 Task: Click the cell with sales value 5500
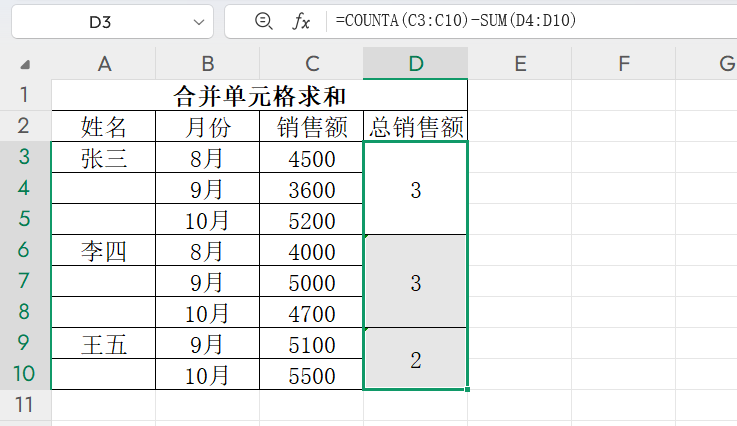pos(311,375)
